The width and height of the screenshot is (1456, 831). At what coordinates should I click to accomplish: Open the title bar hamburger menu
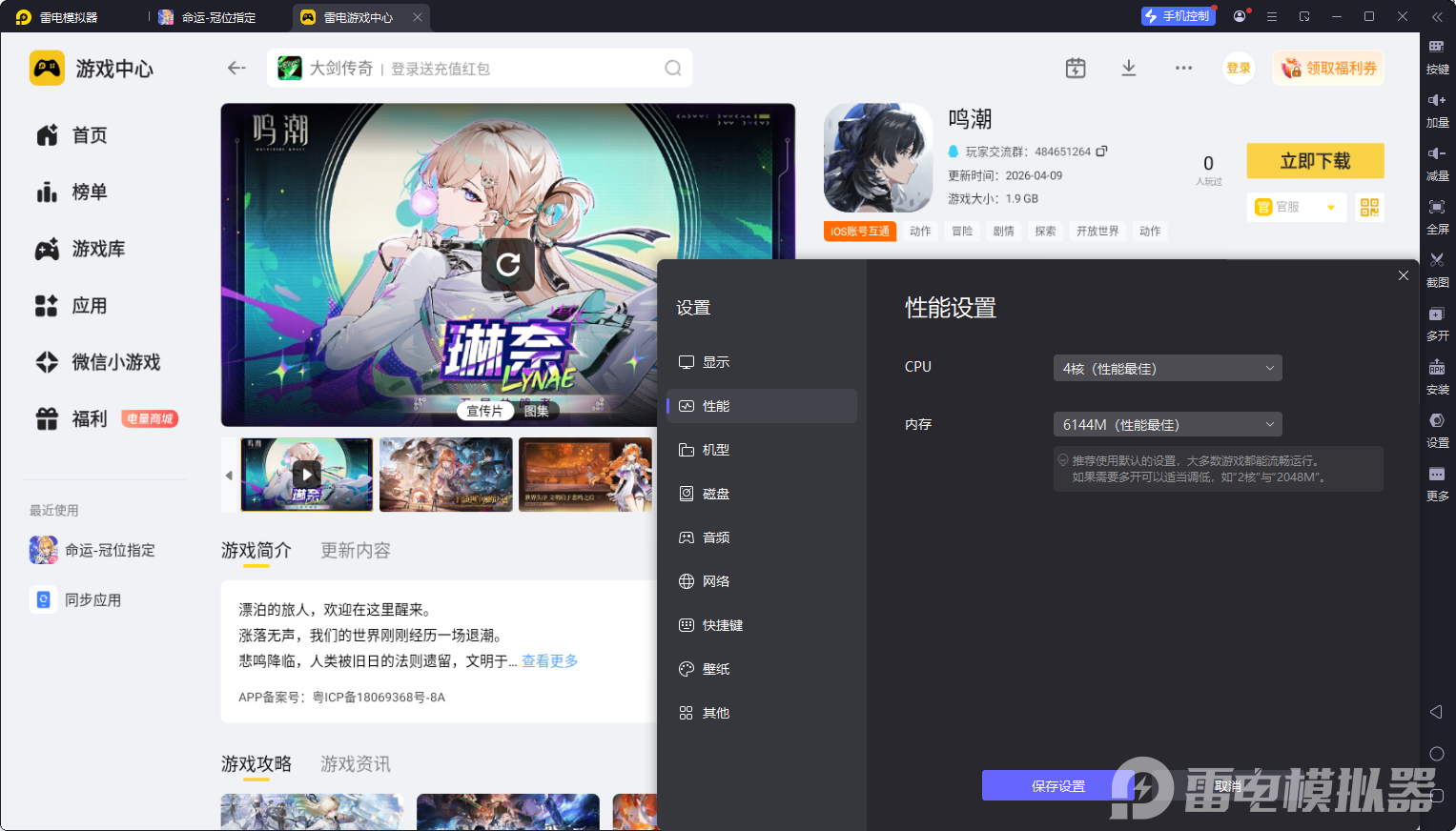coord(1272,16)
